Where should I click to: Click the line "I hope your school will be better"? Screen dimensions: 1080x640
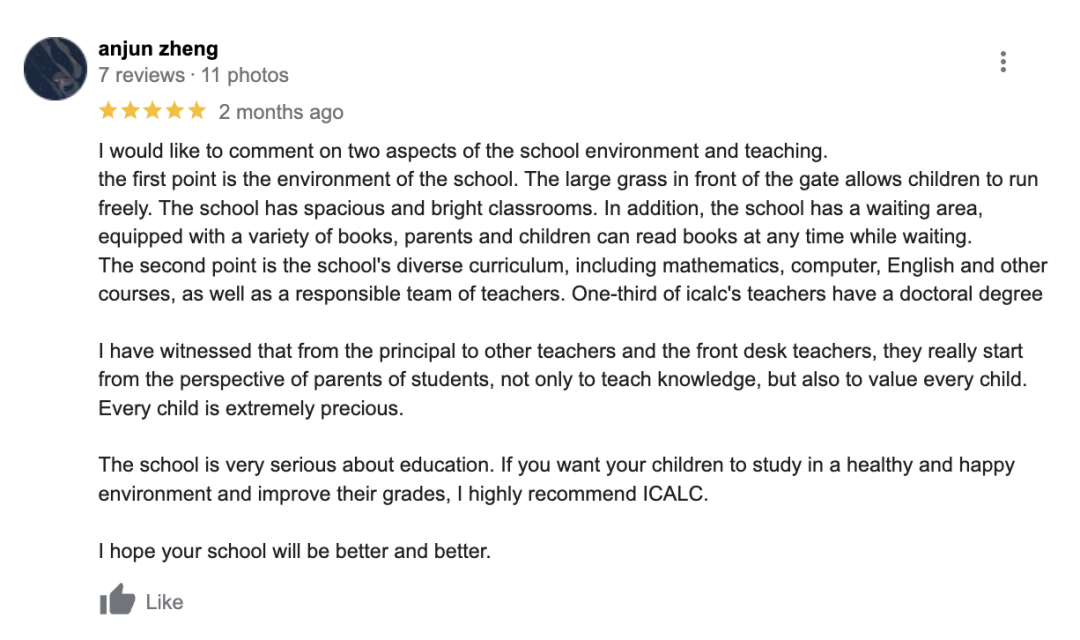click(x=294, y=551)
